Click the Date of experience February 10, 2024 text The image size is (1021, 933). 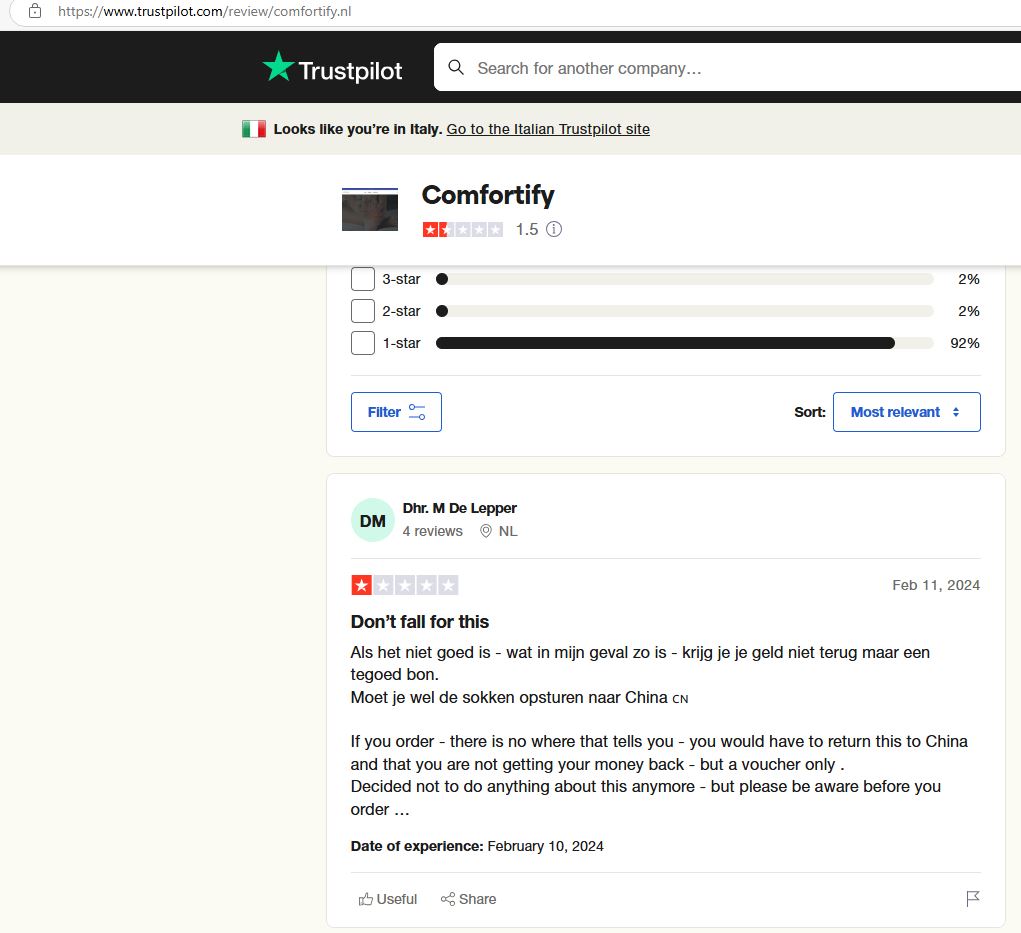pos(477,846)
